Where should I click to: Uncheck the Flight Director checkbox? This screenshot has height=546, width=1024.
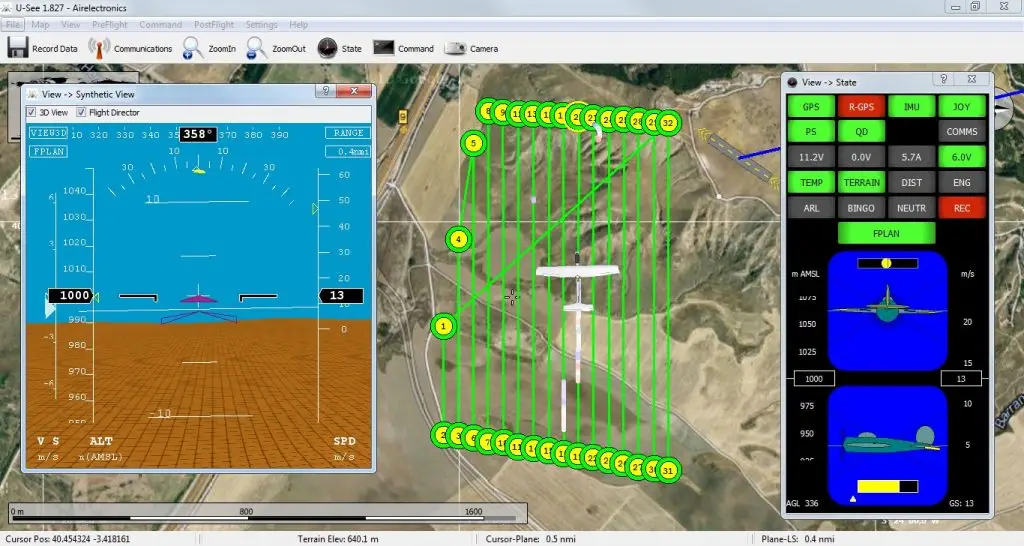[83, 112]
